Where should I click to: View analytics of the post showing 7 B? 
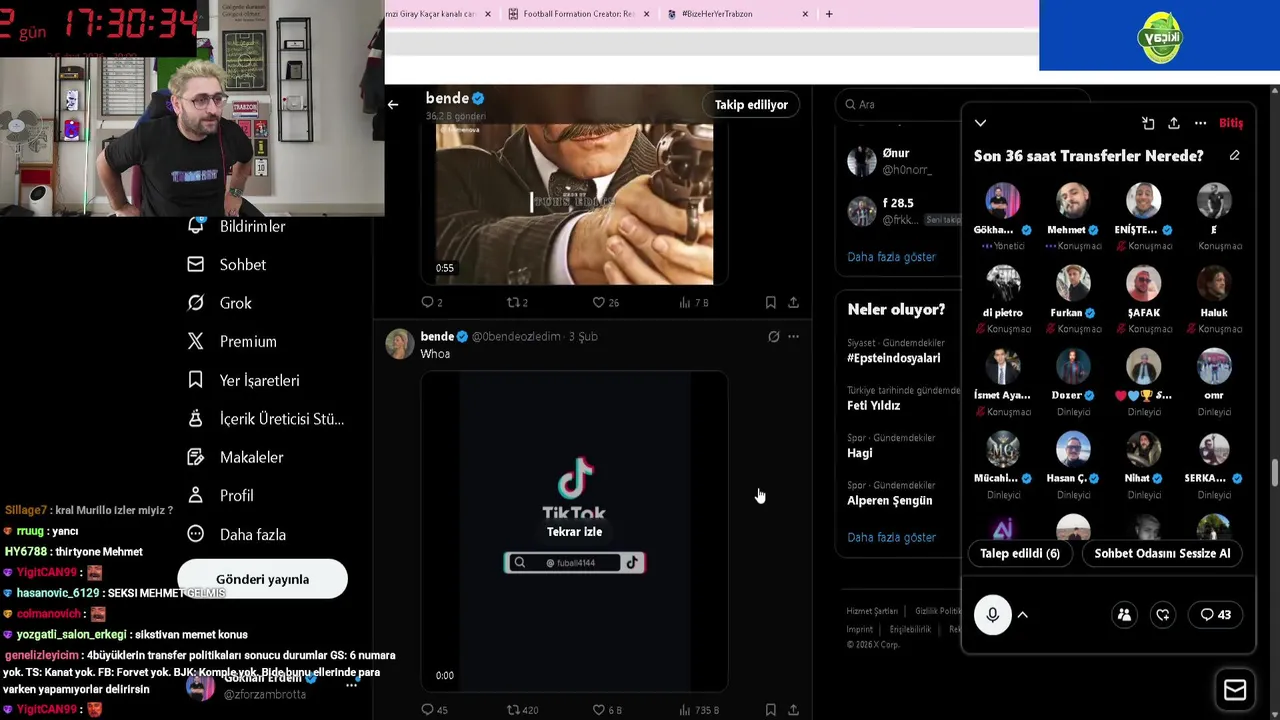pos(693,302)
